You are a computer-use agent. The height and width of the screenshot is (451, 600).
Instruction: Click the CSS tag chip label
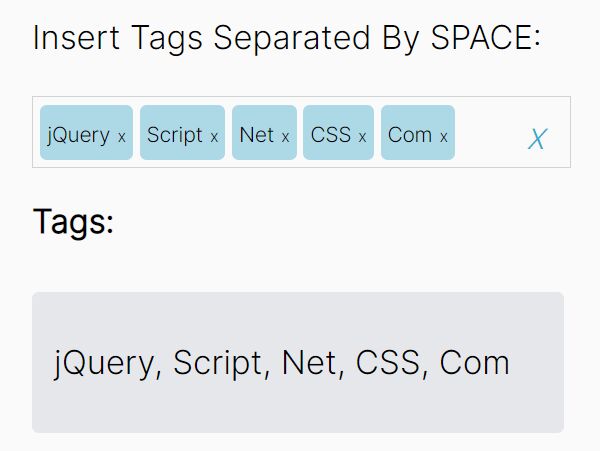331,135
